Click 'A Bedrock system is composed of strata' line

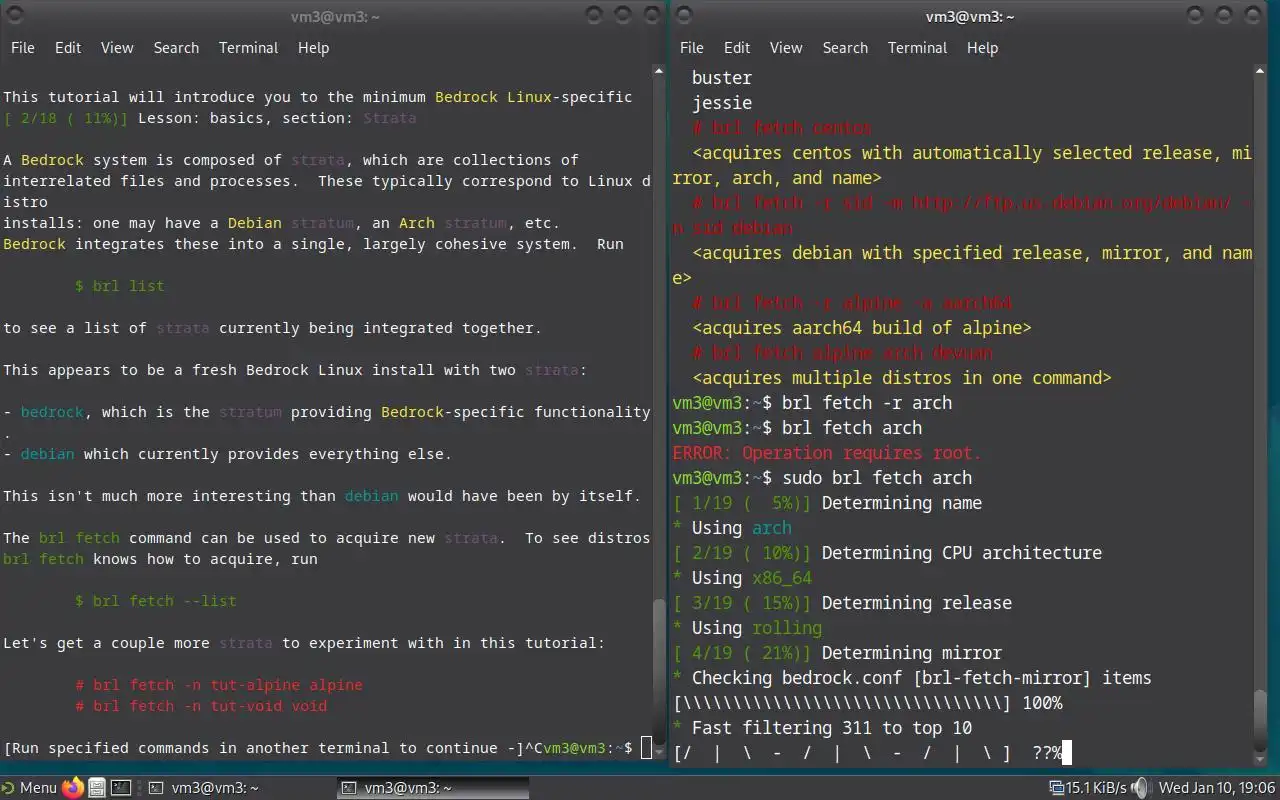point(291,160)
